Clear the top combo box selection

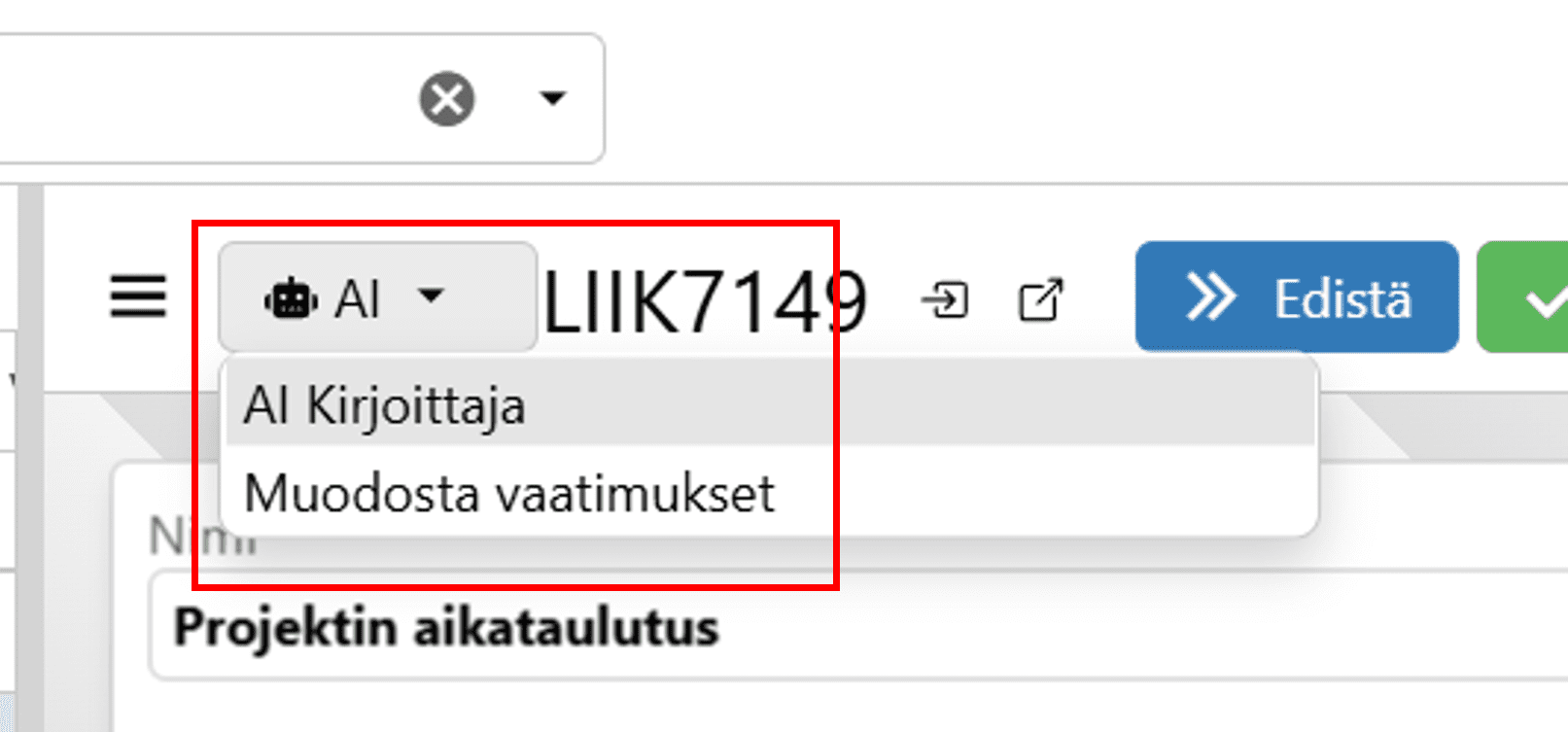[x=447, y=99]
